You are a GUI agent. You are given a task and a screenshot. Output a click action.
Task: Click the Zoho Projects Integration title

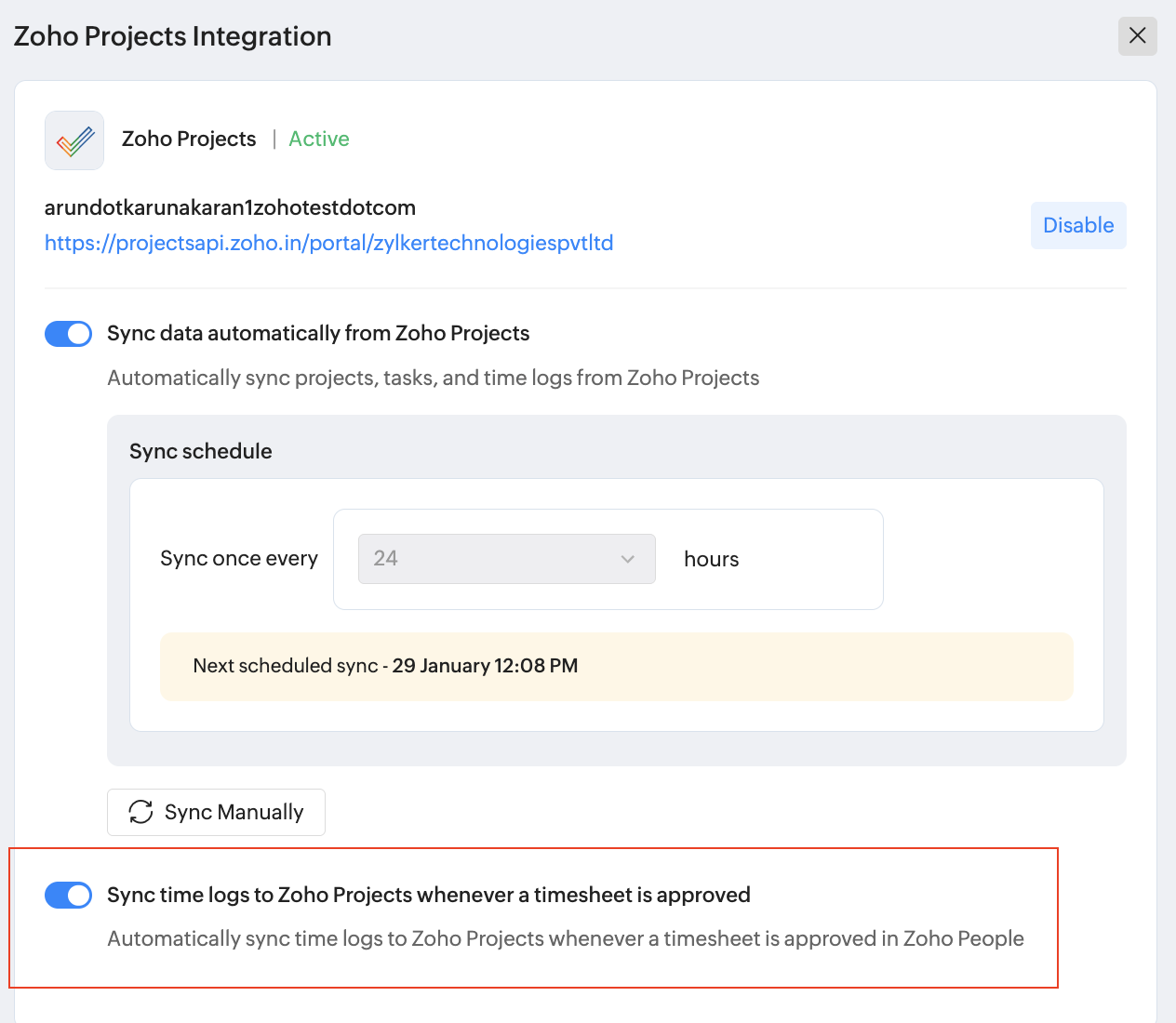click(x=173, y=36)
